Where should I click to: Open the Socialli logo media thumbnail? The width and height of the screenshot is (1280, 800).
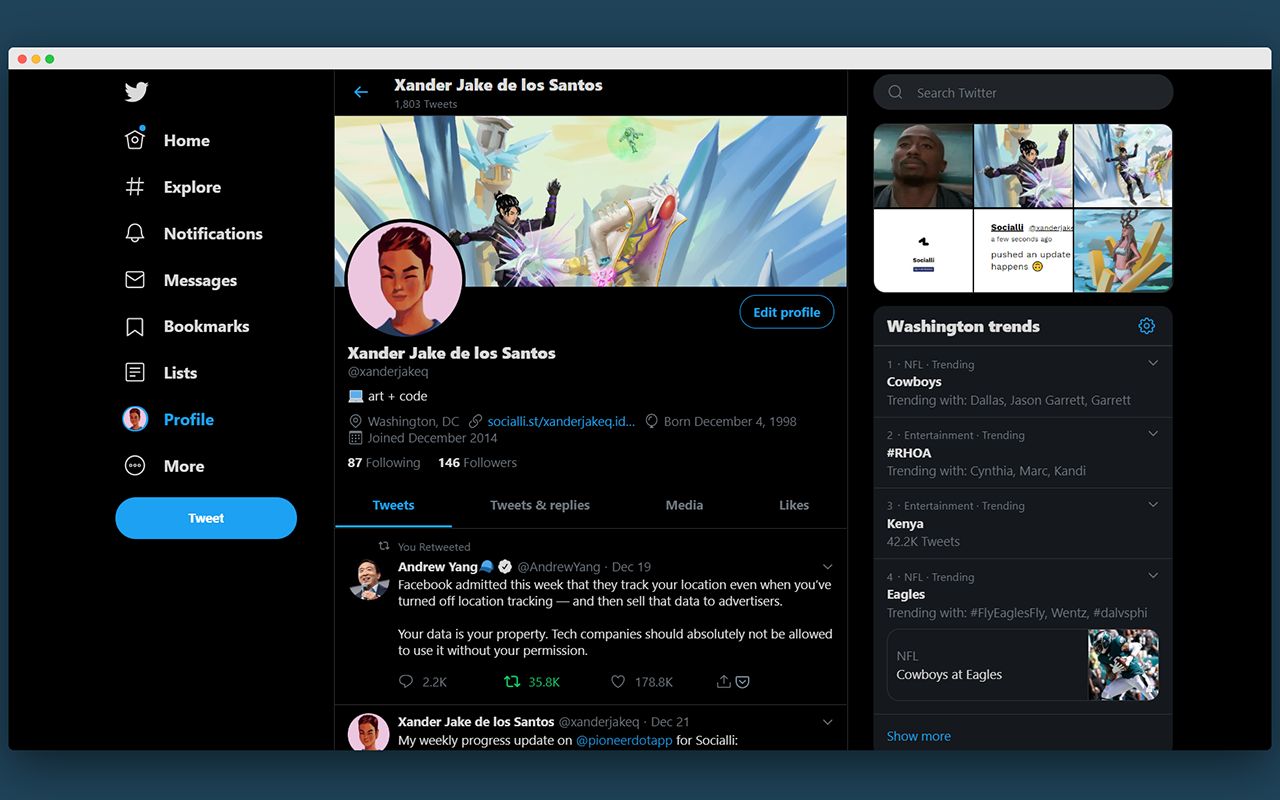click(923, 251)
